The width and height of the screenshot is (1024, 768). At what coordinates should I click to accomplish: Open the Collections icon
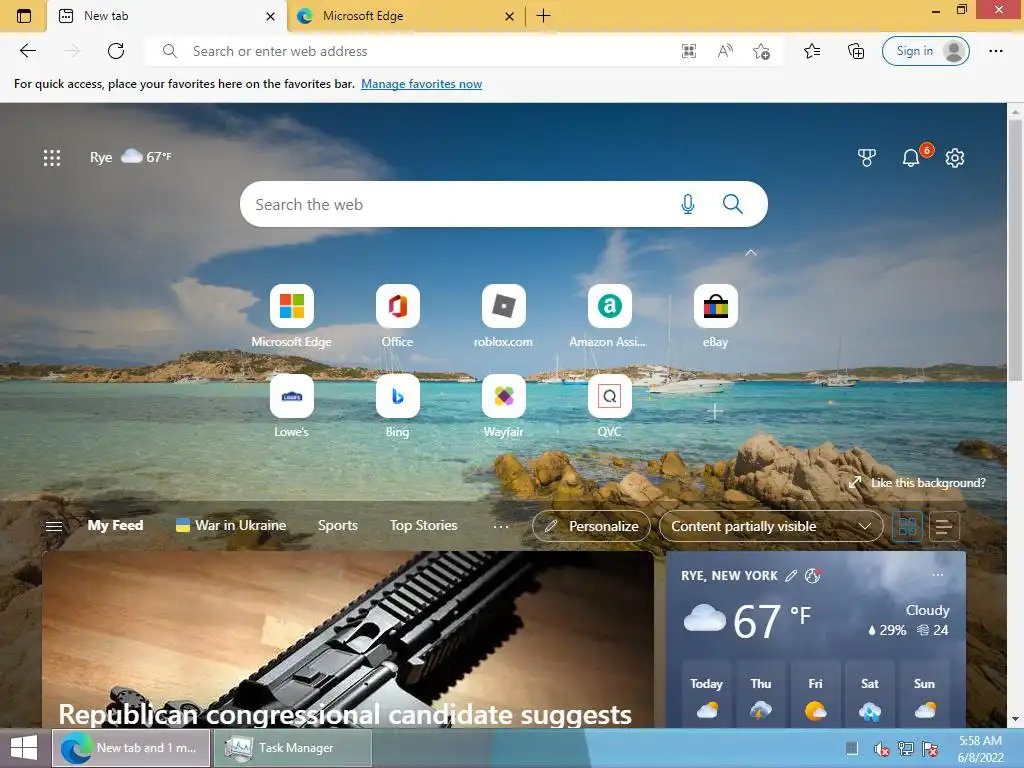click(x=856, y=51)
